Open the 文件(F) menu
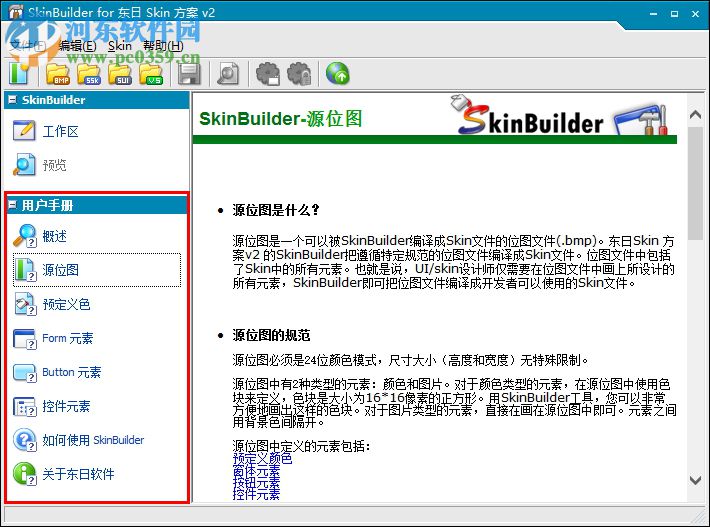Screen dimensions: 710x527 [28, 45]
